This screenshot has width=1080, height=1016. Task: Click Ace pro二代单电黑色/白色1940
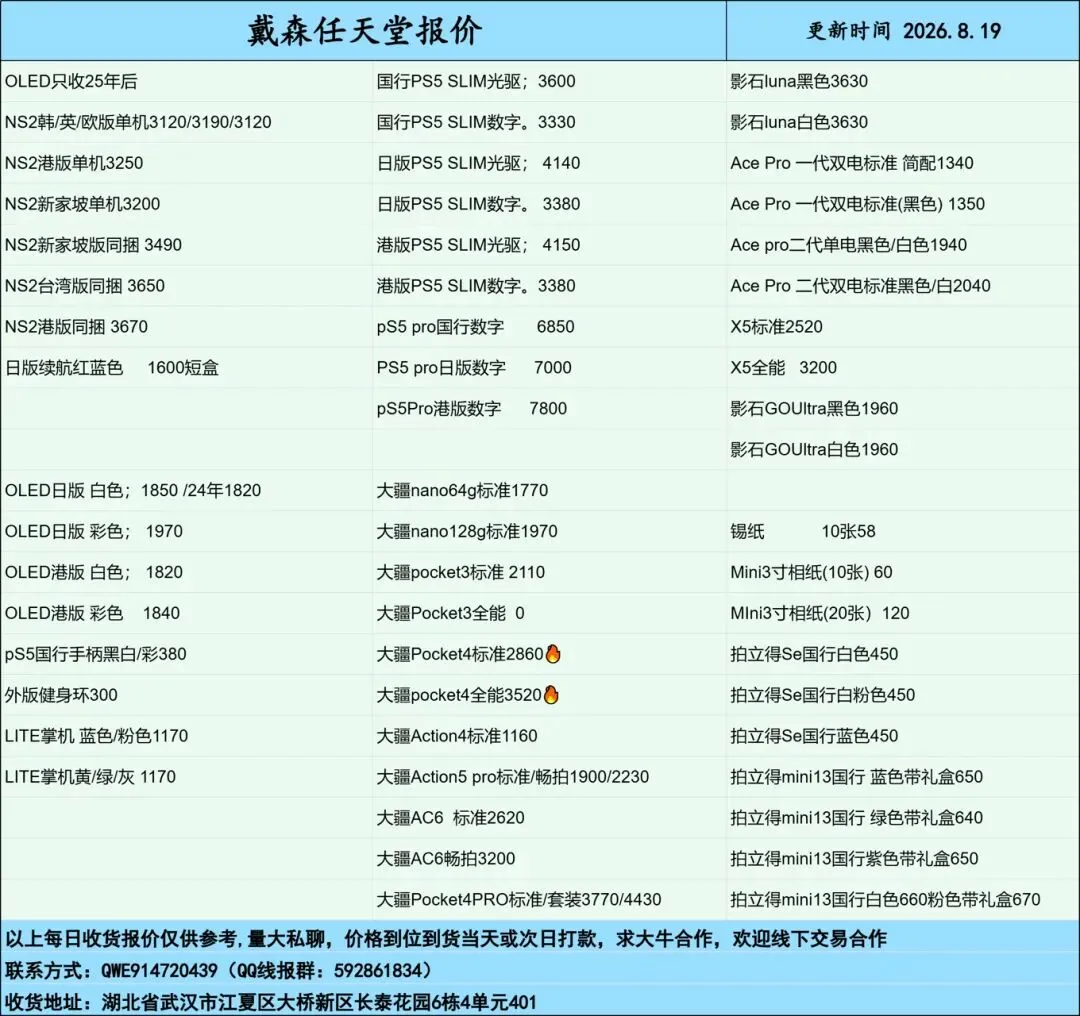(849, 245)
